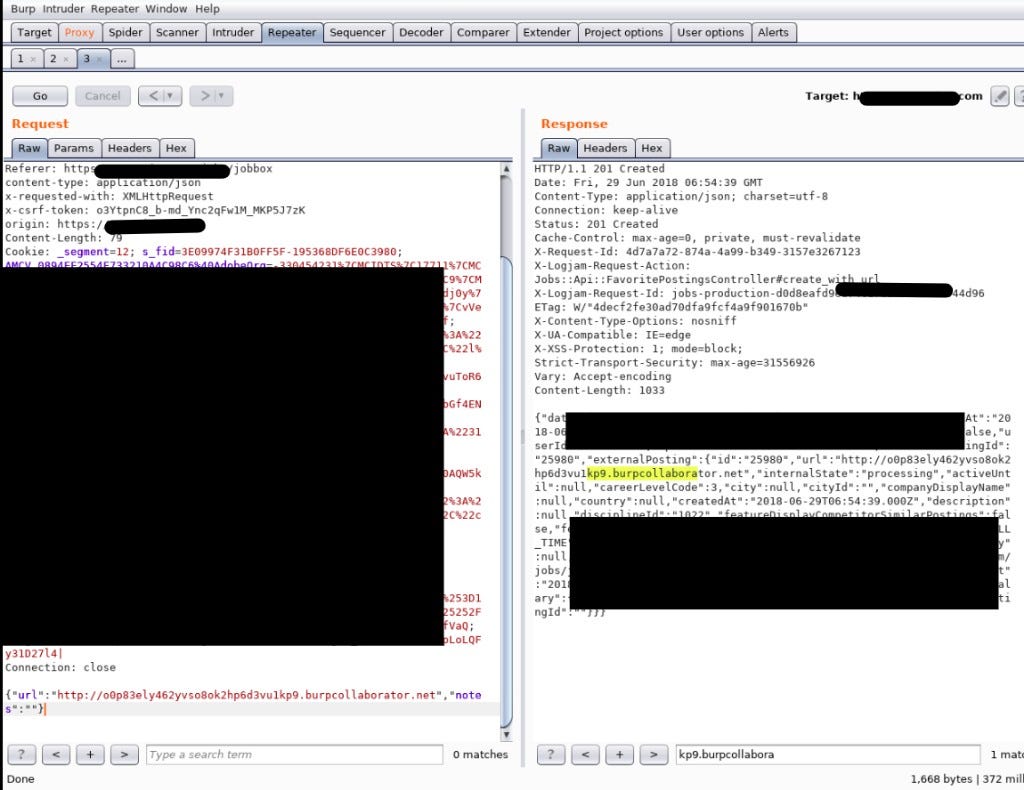The width and height of the screenshot is (1024, 790).
Task: Open the User options tab
Action: [x=711, y=33]
